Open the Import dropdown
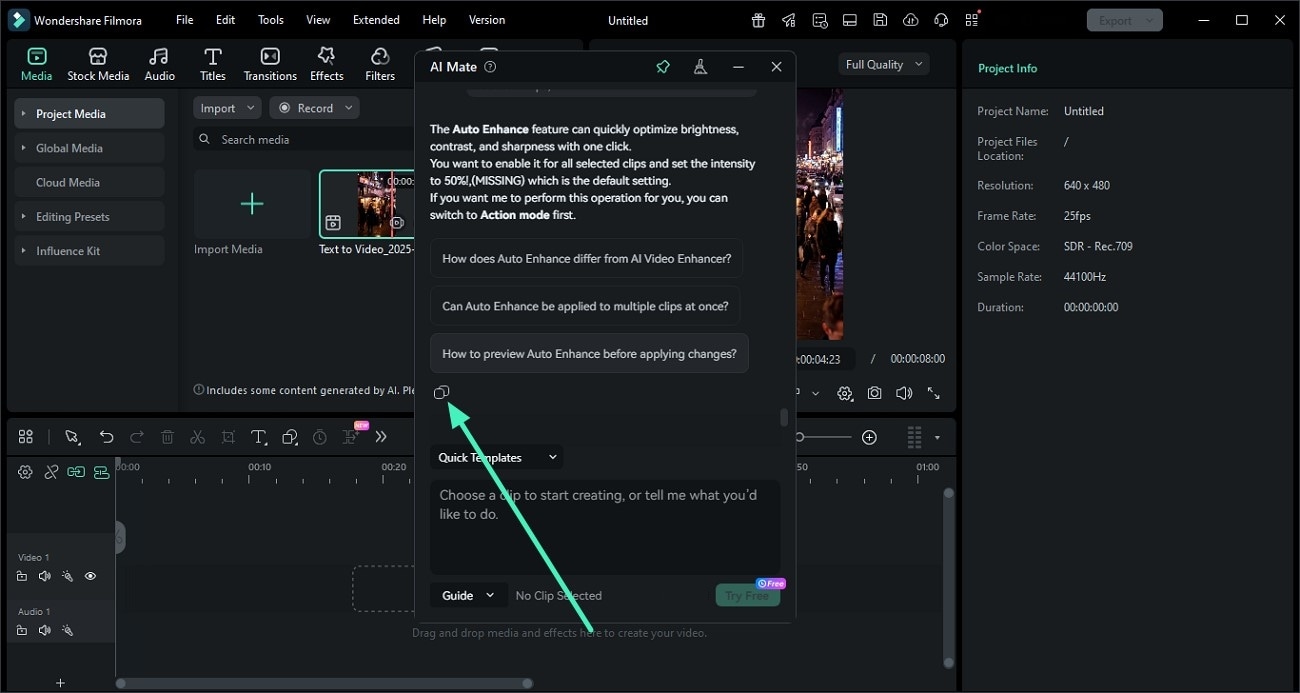 coord(227,108)
